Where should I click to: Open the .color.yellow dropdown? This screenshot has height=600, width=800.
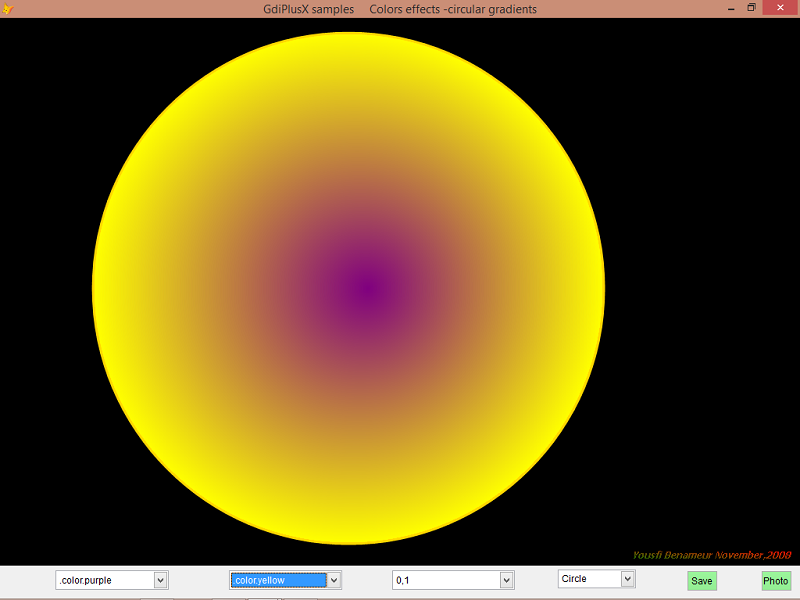coord(333,580)
